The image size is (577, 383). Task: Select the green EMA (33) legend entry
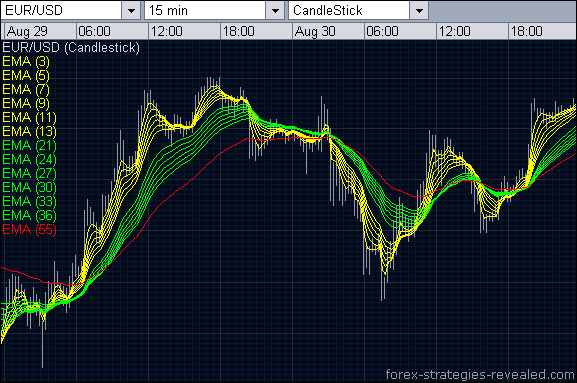click(29, 201)
